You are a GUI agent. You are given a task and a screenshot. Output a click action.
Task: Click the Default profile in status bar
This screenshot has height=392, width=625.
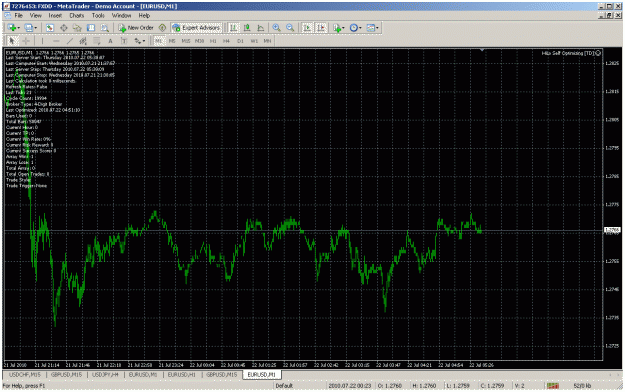coord(284,386)
